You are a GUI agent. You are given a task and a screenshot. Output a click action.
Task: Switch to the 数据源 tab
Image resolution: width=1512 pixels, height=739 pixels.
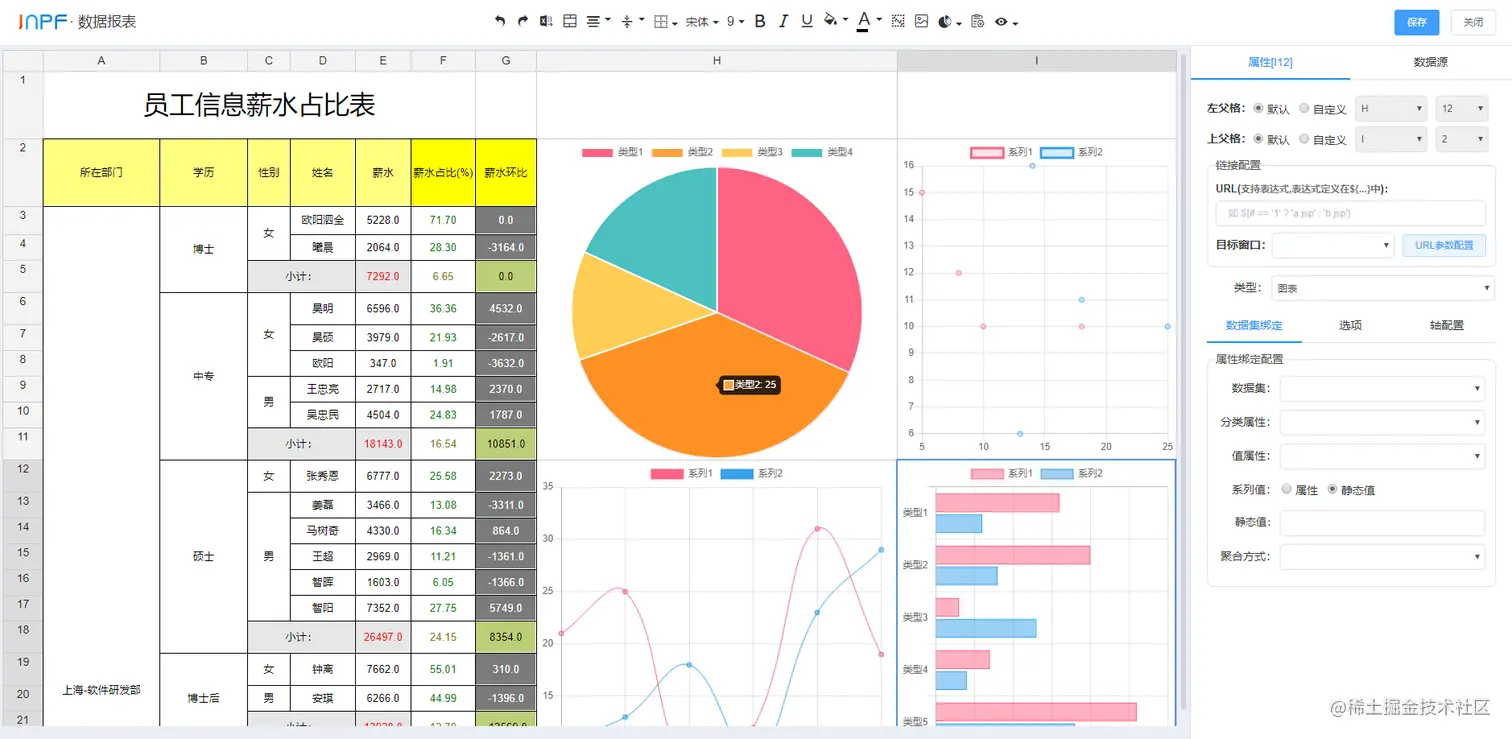tap(1430, 62)
